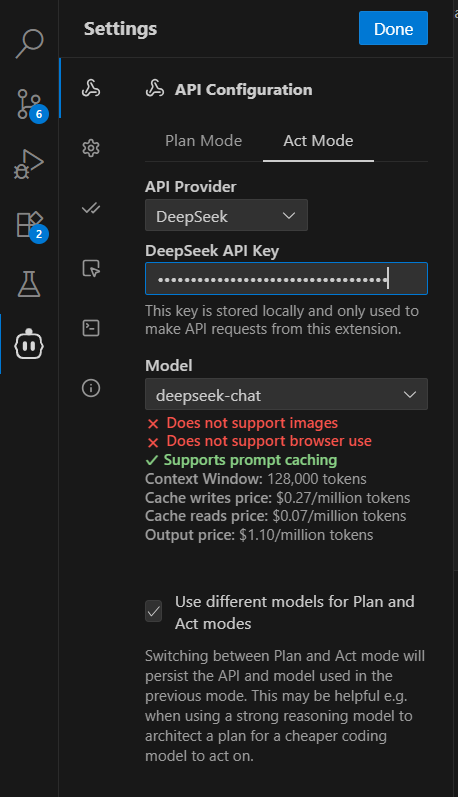The image size is (458, 797).
Task: Select About info circle section
Action: tap(91, 388)
